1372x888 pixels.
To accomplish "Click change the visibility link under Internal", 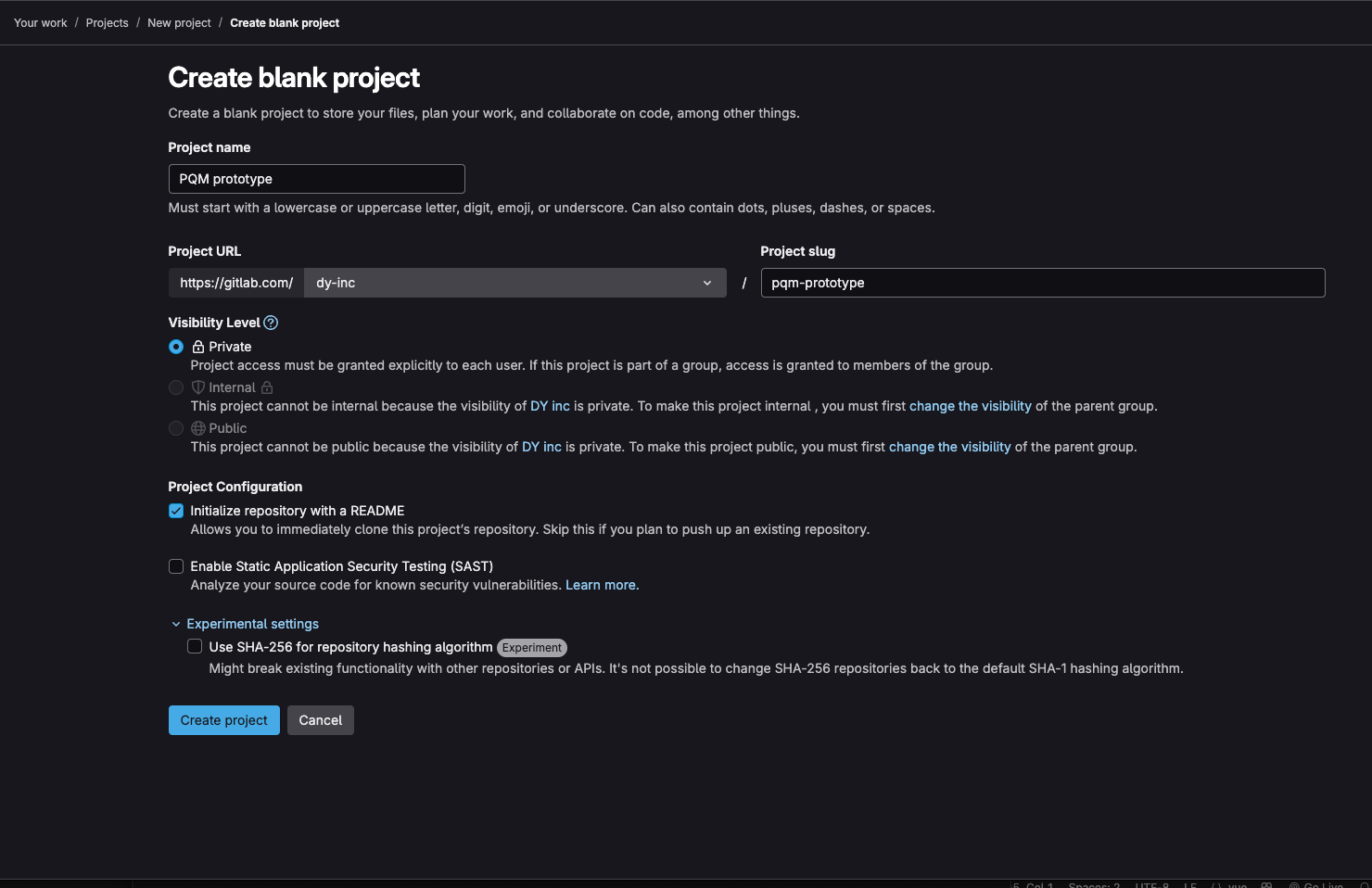I will click(x=970, y=406).
